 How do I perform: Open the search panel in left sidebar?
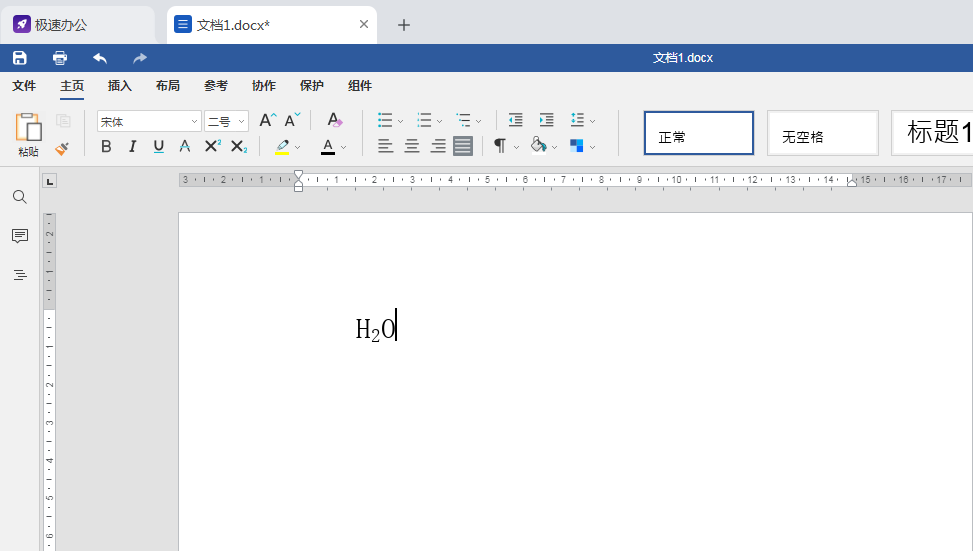pyautogui.click(x=20, y=197)
